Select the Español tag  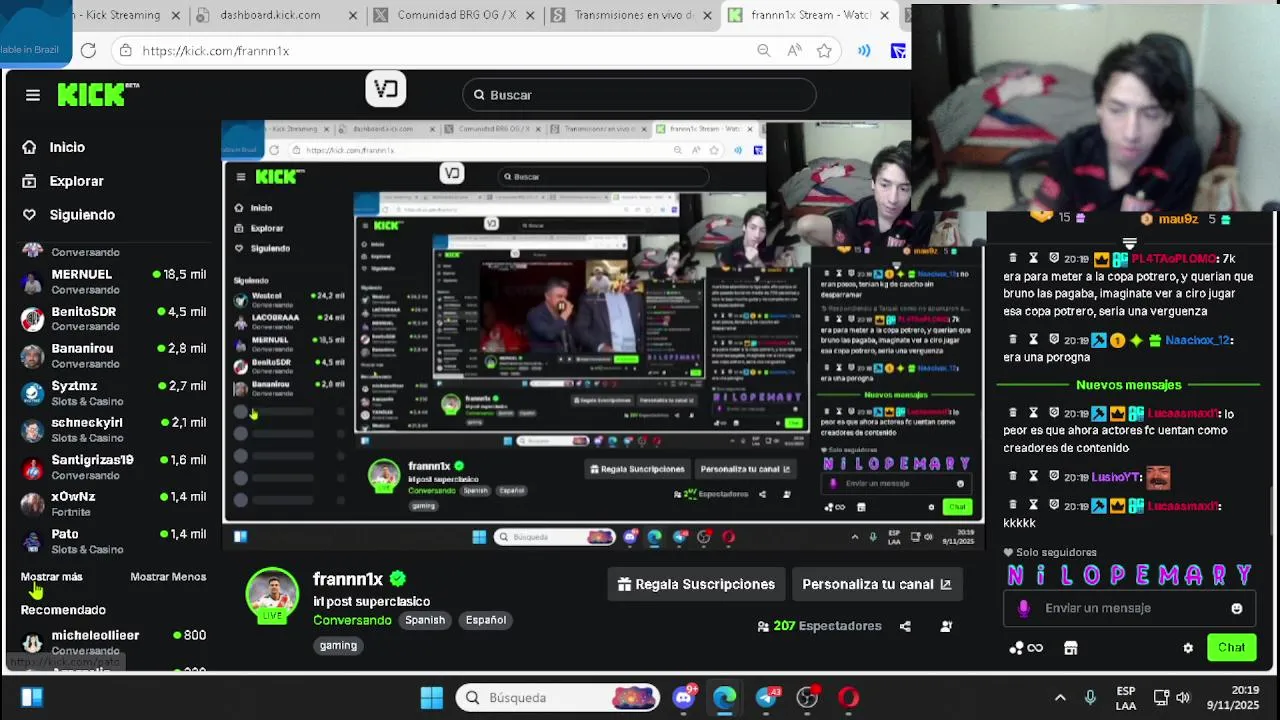[486, 620]
